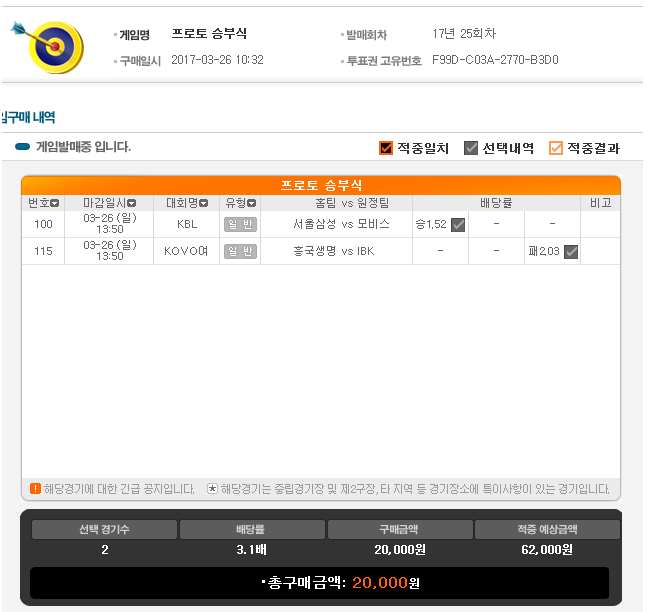This screenshot has height=612, width=649.
Task: Click the KOVO여 league cell
Action: (x=186, y=251)
